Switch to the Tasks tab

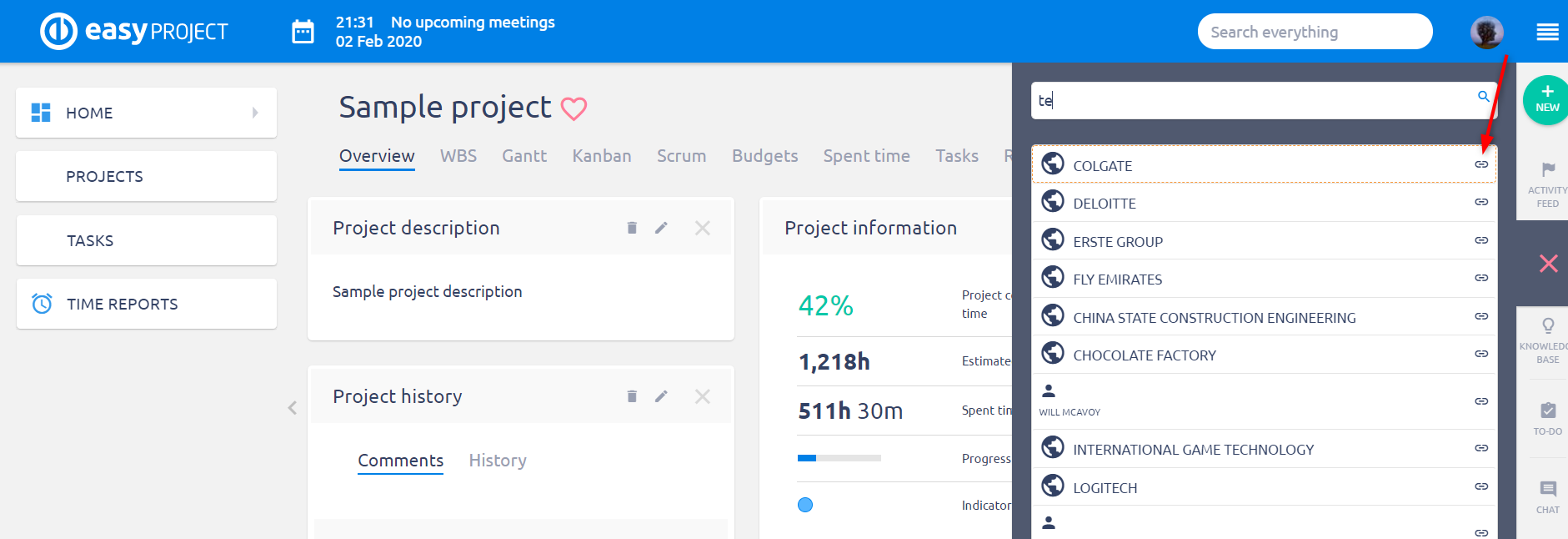957,156
